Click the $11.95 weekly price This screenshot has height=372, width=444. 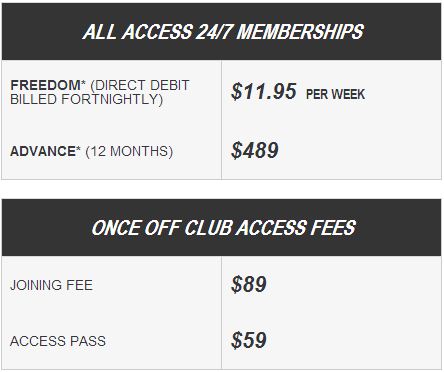coord(264,91)
